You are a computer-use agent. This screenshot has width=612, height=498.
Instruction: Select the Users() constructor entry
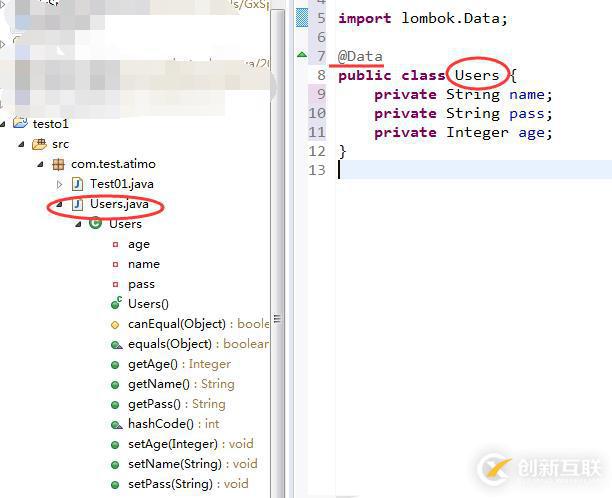click(148, 304)
